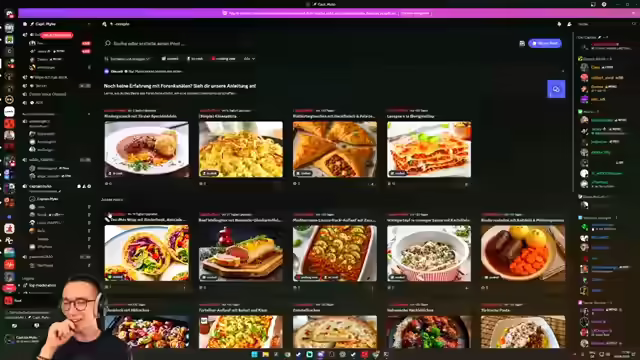The width and height of the screenshot is (640, 360).
Task: Click the Kartoffel-Auflauf post title text
Action: pos(233,310)
